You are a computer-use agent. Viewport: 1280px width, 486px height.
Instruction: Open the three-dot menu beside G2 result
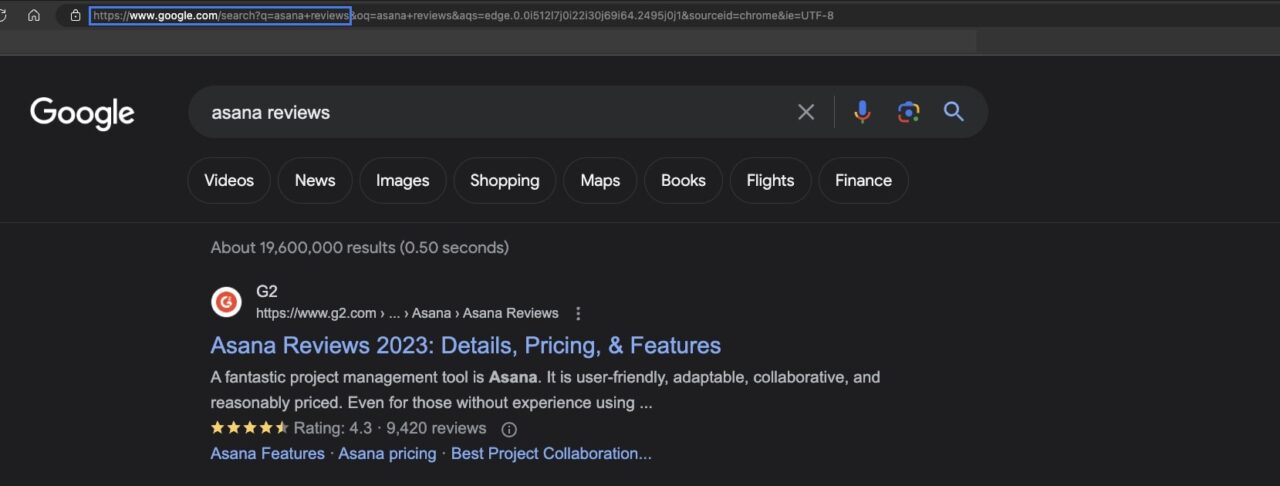point(578,313)
